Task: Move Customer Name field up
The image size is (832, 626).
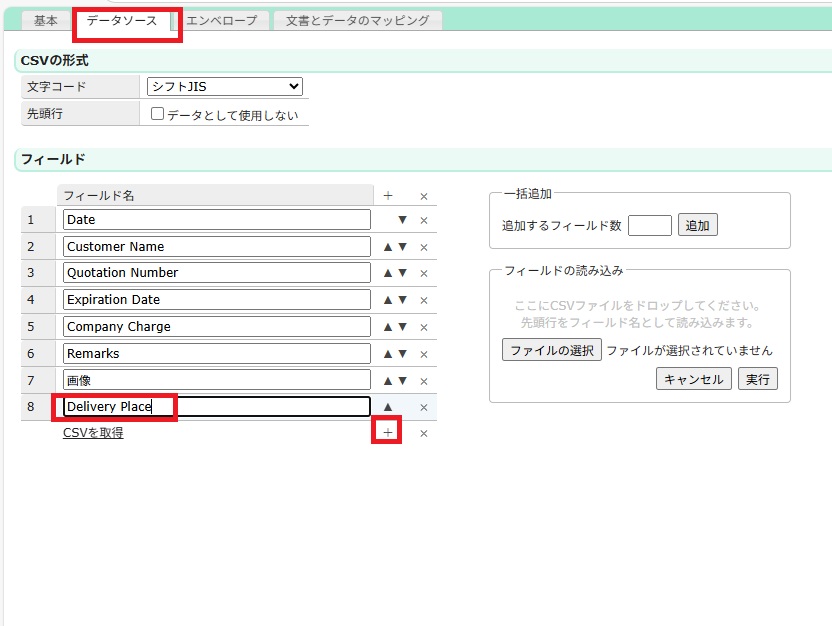Action: tap(388, 247)
